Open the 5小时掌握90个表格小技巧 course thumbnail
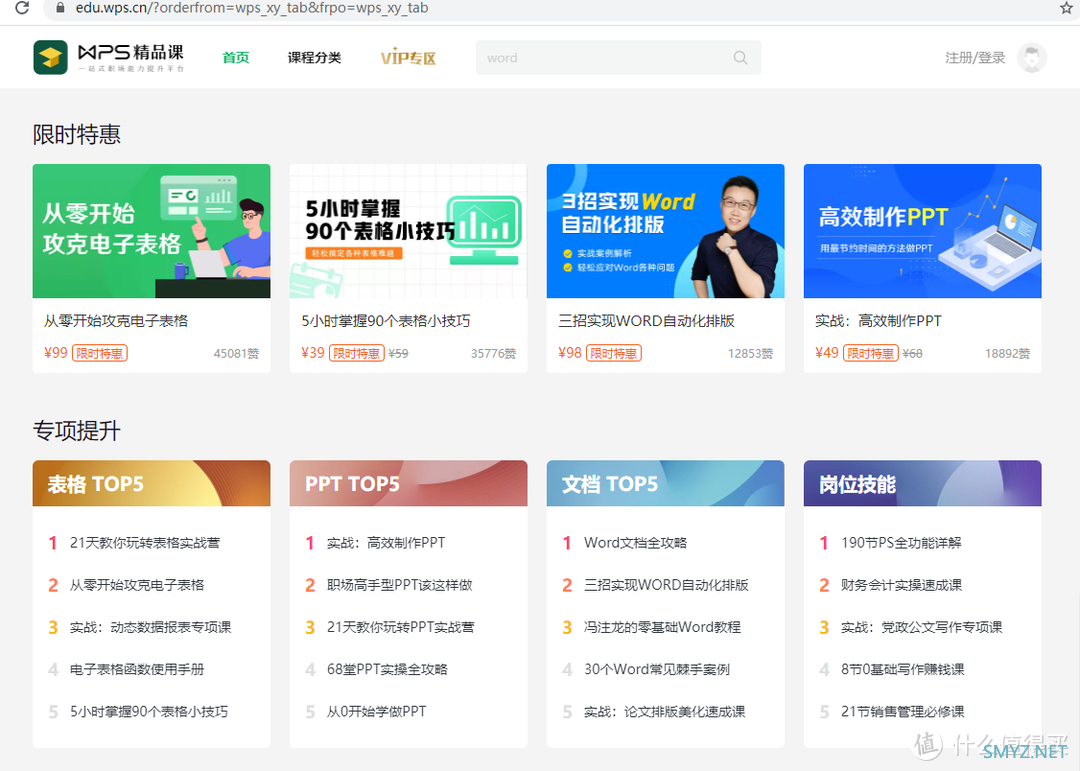Viewport: 1080px width, 771px height. click(408, 231)
